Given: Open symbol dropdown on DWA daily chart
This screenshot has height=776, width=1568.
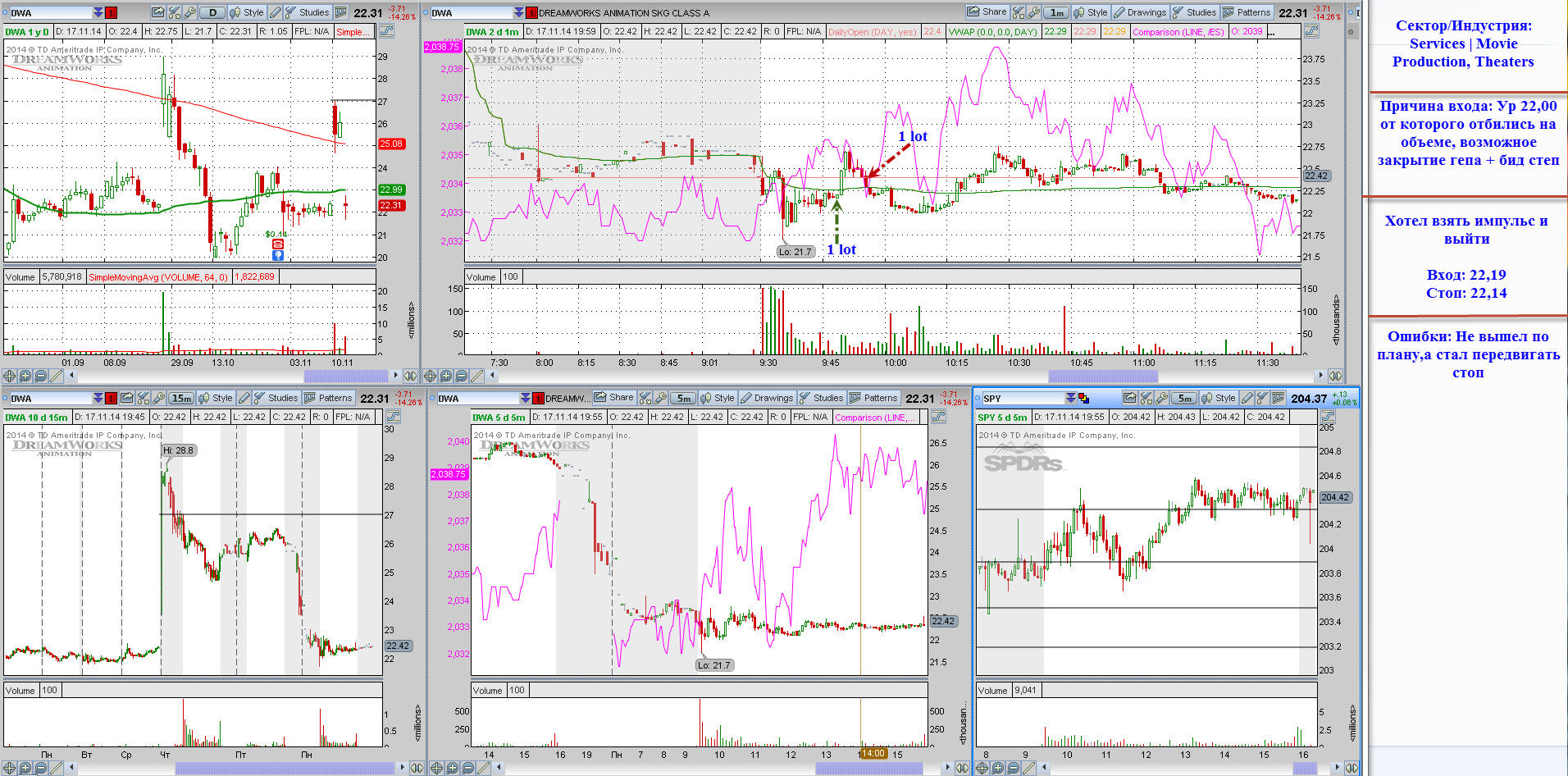Looking at the screenshot, I should click(98, 12).
